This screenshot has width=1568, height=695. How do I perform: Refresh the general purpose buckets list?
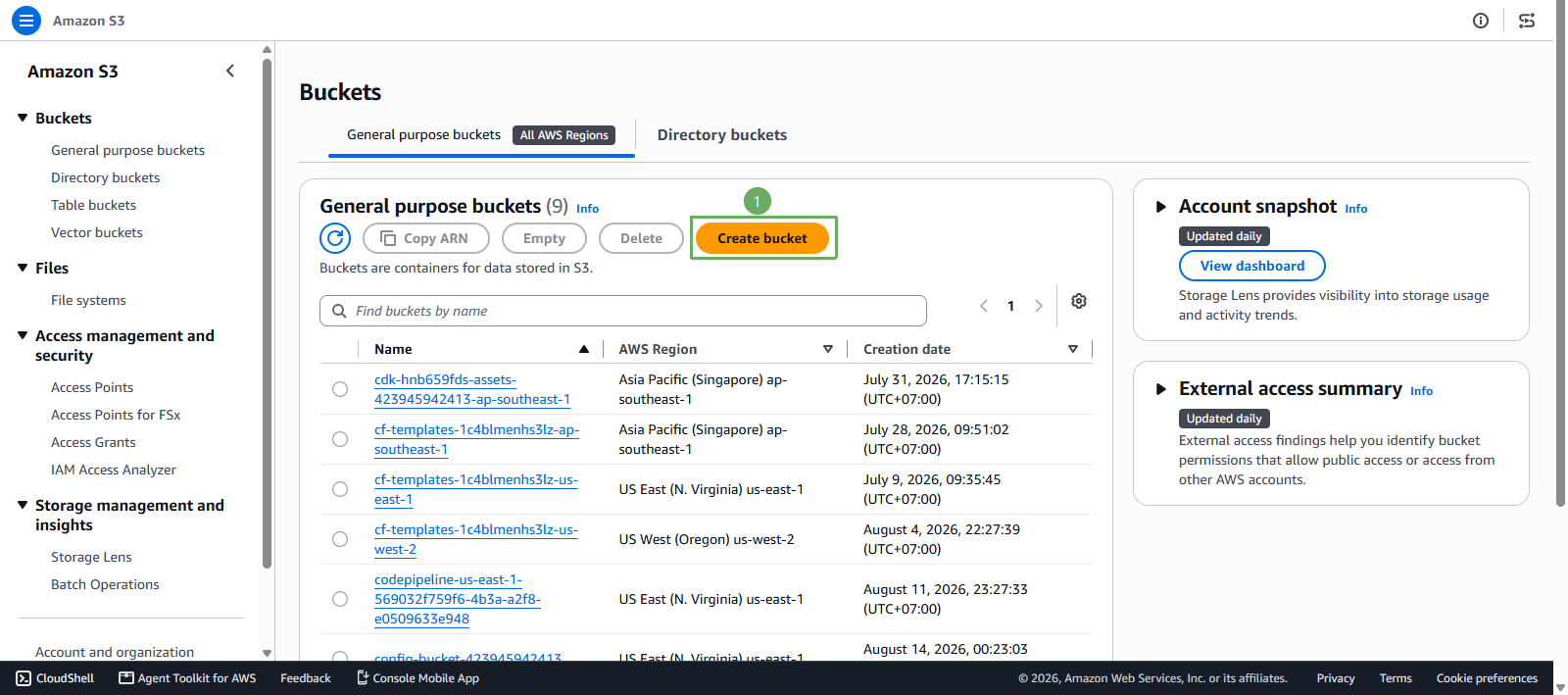(335, 238)
